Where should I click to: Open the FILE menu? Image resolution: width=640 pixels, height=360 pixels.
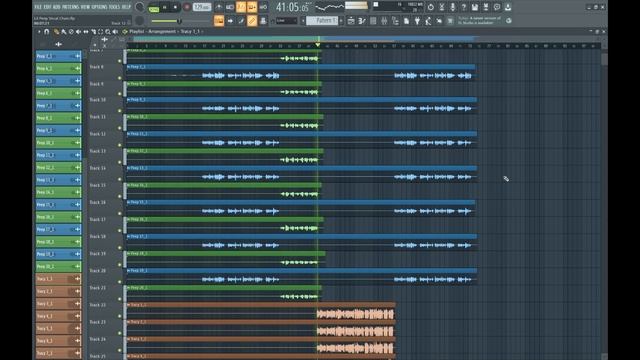pyautogui.click(x=38, y=7)
